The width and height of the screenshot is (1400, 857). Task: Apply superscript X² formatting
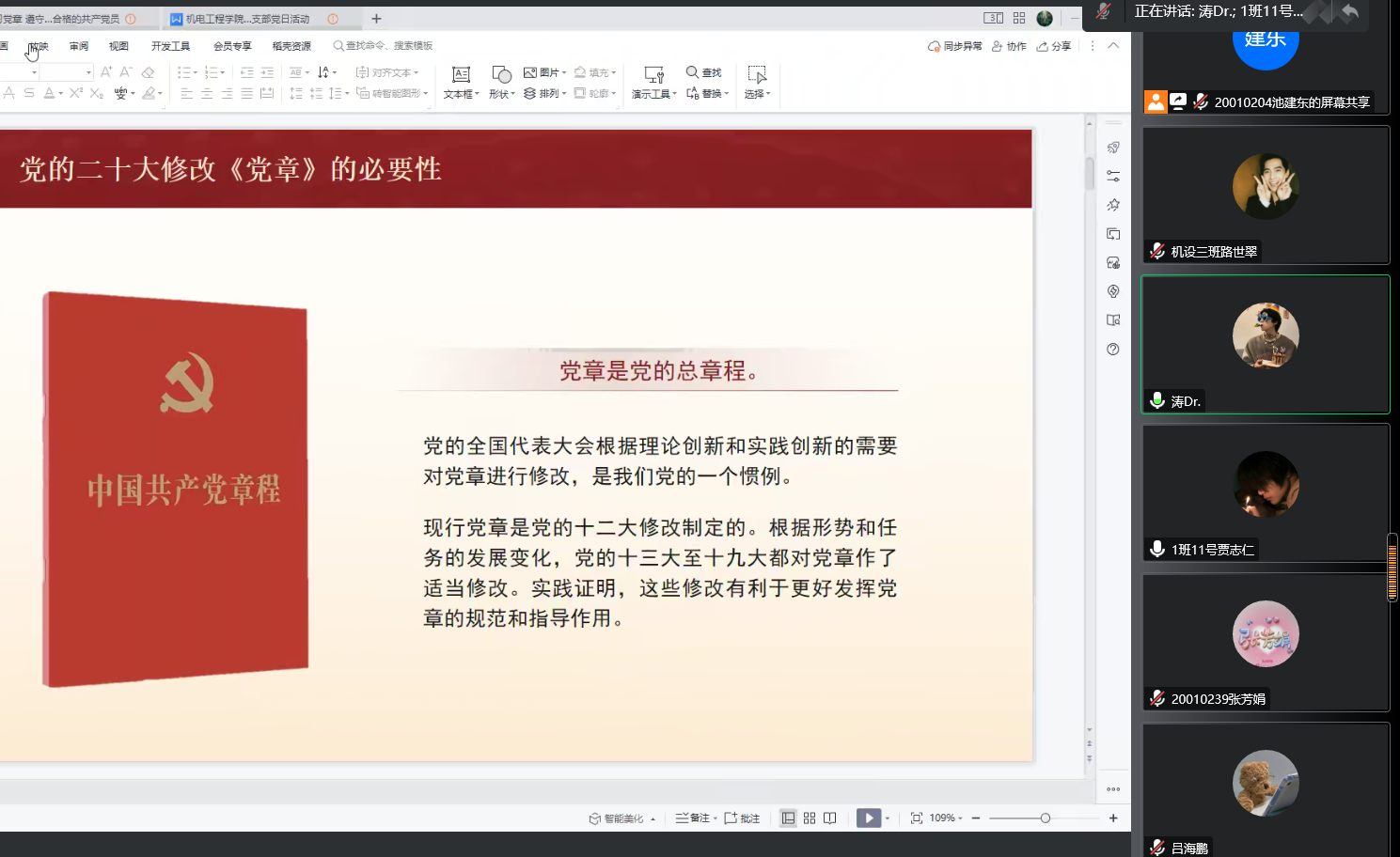76,93
